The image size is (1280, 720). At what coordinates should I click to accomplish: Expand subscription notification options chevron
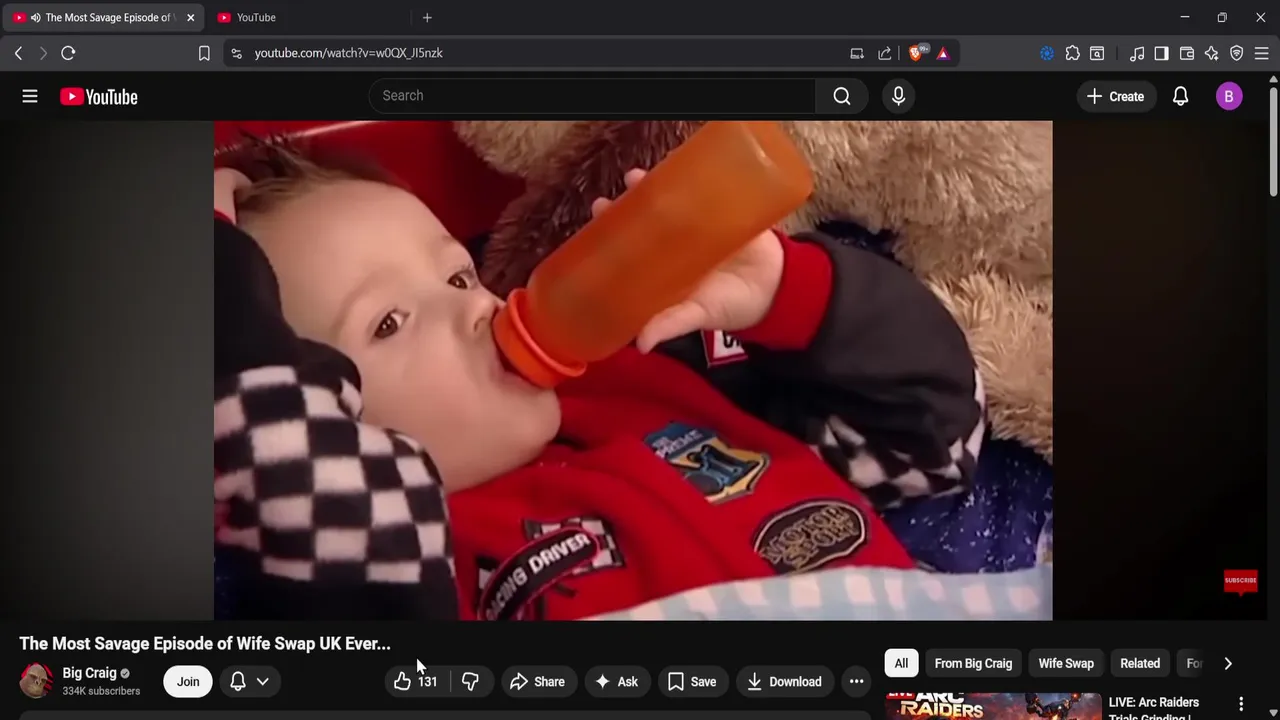pyautogui.click(x=263, y=682)
